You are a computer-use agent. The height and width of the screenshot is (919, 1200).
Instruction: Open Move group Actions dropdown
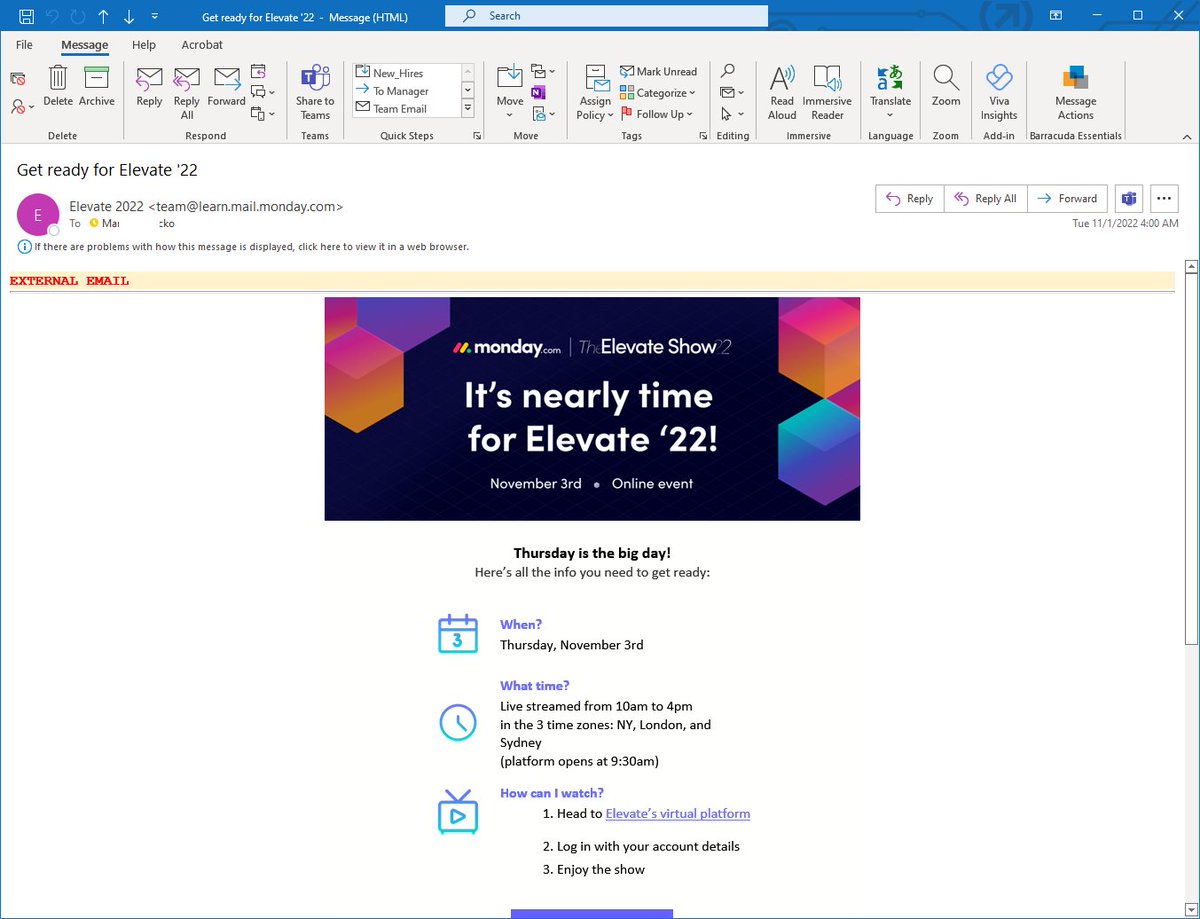[543, 114]
